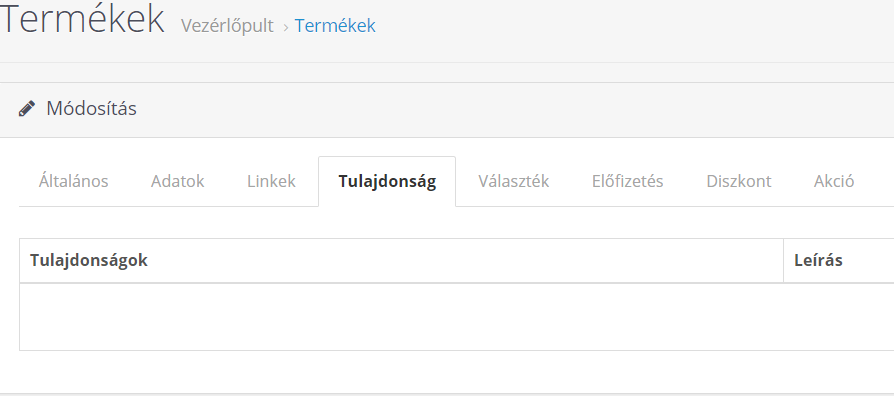
Task: Click the Módosítás panel heading text
Action: tap(91, 108)
